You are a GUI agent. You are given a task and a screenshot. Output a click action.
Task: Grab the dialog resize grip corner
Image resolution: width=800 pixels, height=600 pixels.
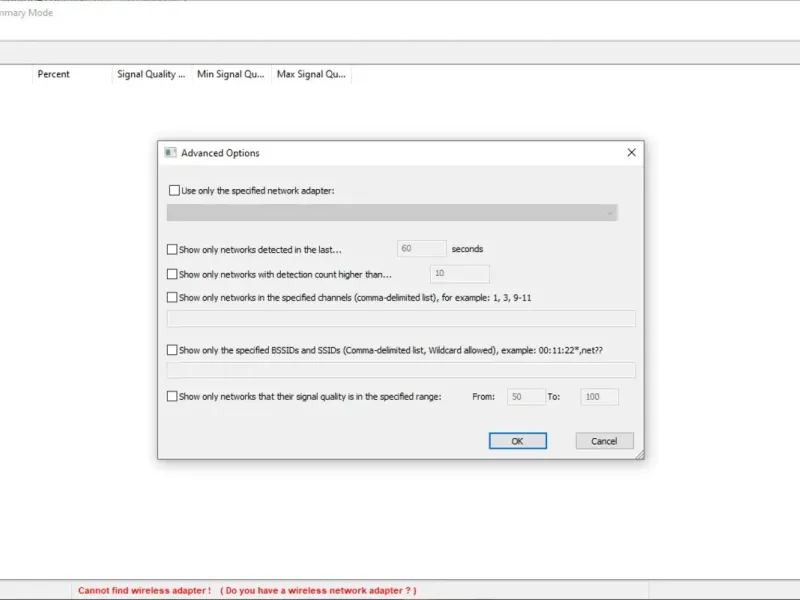639,455
